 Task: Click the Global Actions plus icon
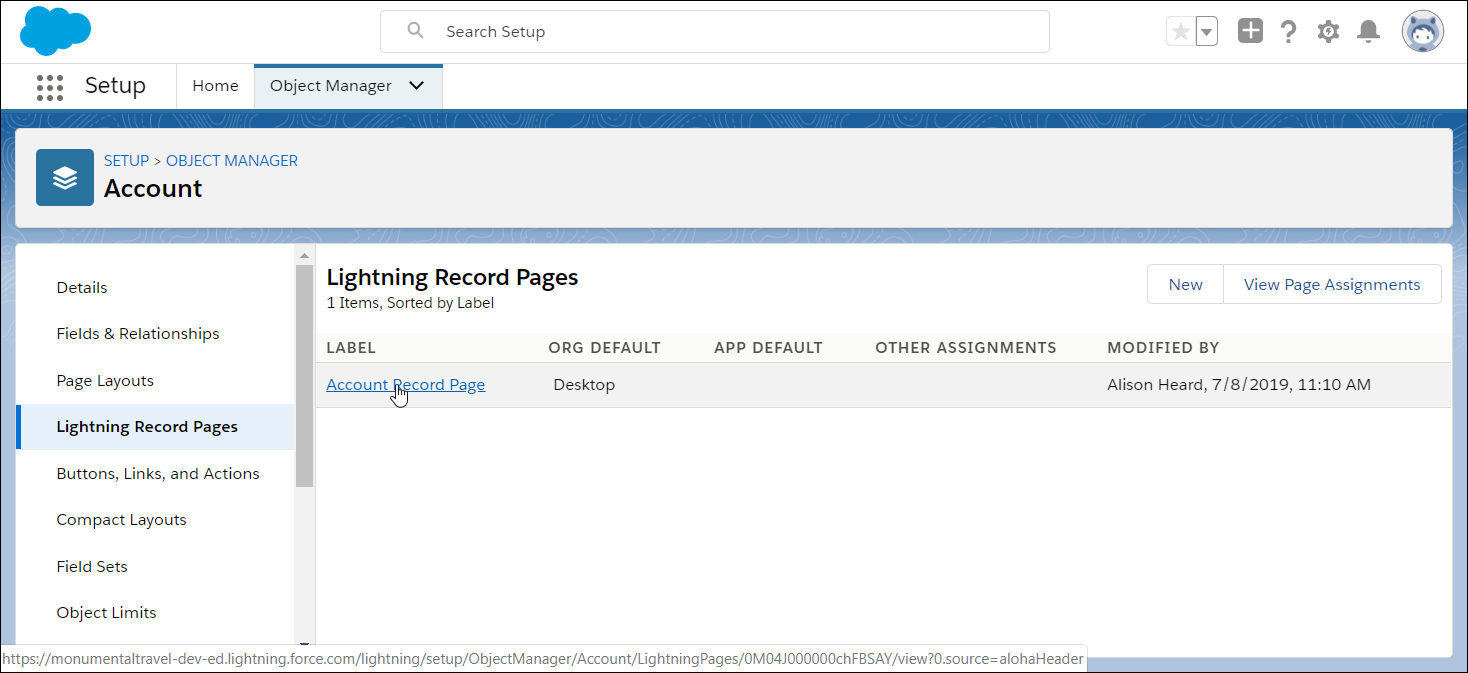(x=1250, y=31)
